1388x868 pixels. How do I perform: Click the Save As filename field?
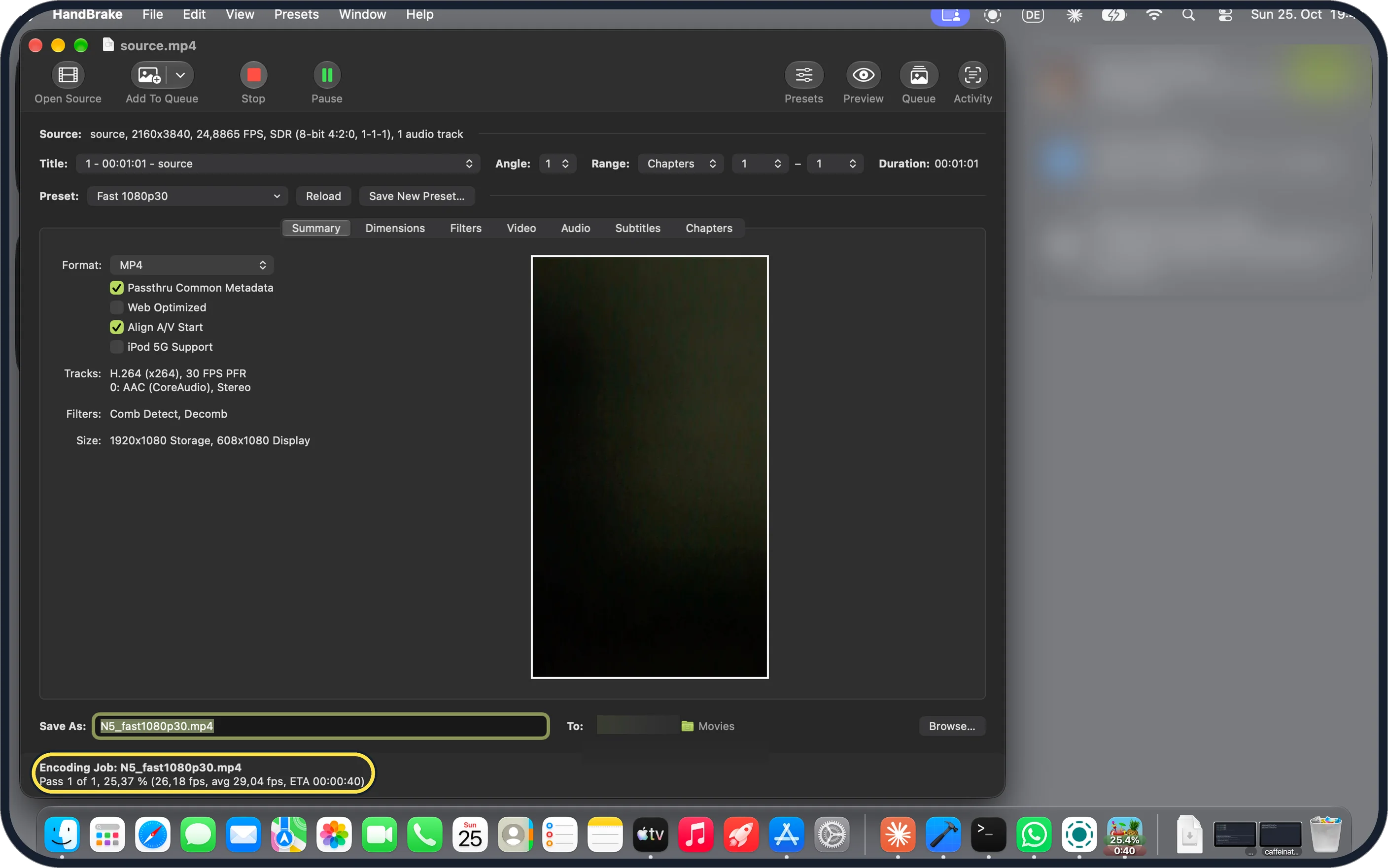pos(320,726)
